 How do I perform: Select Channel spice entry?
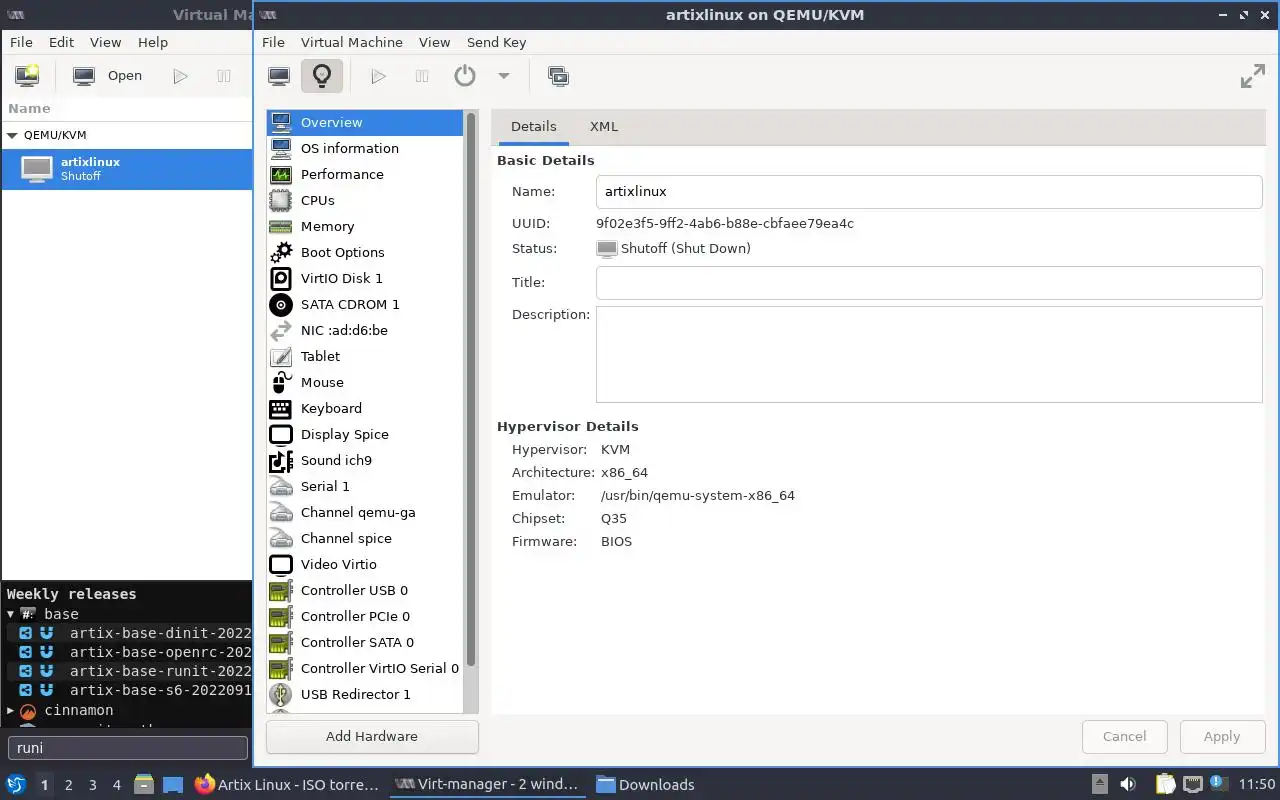tap(365, 538)
